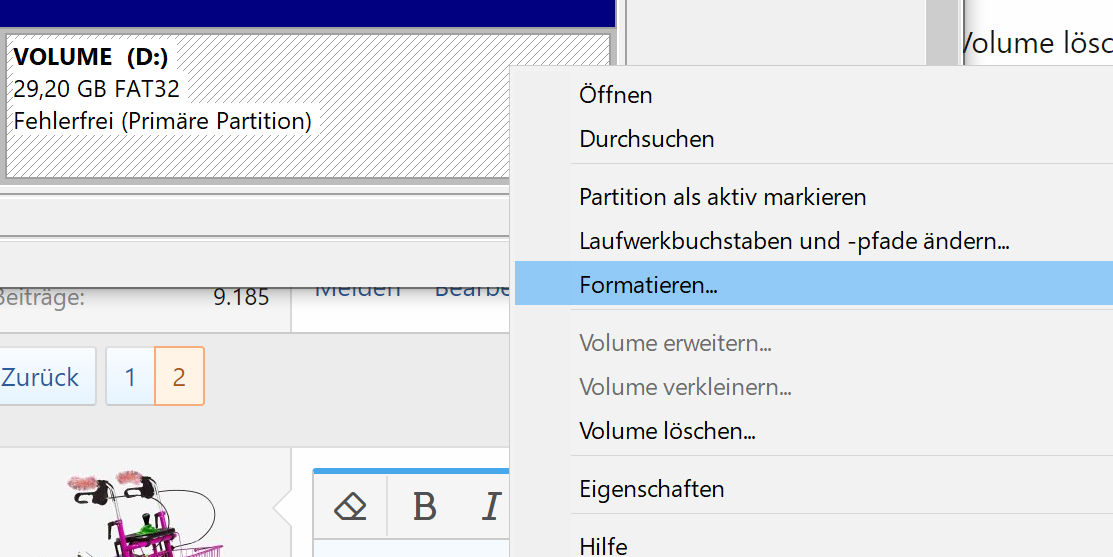Choose Formatieren... menu entry
Screen dimensions: 1113x557
coord(813,284)
